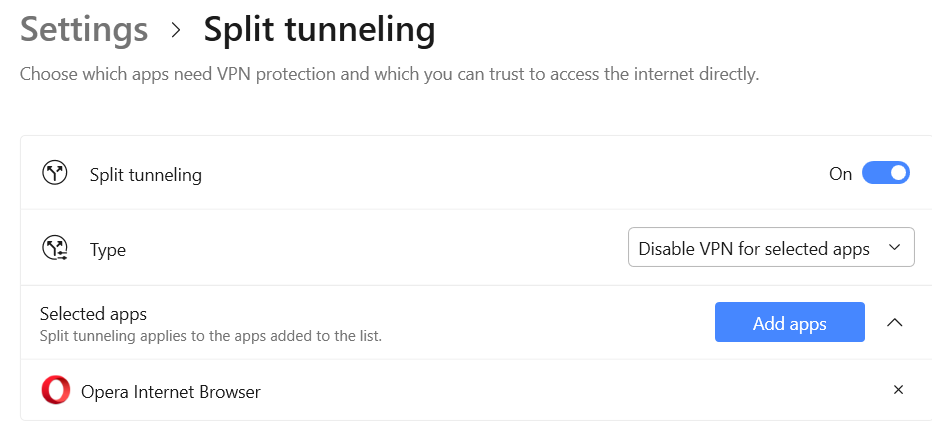Click the Type setting row icon
Viewport: 932px width, 426px height.
click(x=54, y=249)
